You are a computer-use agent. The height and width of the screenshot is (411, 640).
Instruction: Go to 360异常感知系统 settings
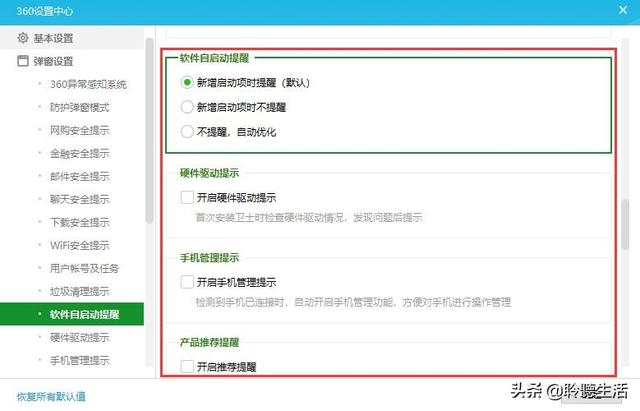(x=88, y=84)
